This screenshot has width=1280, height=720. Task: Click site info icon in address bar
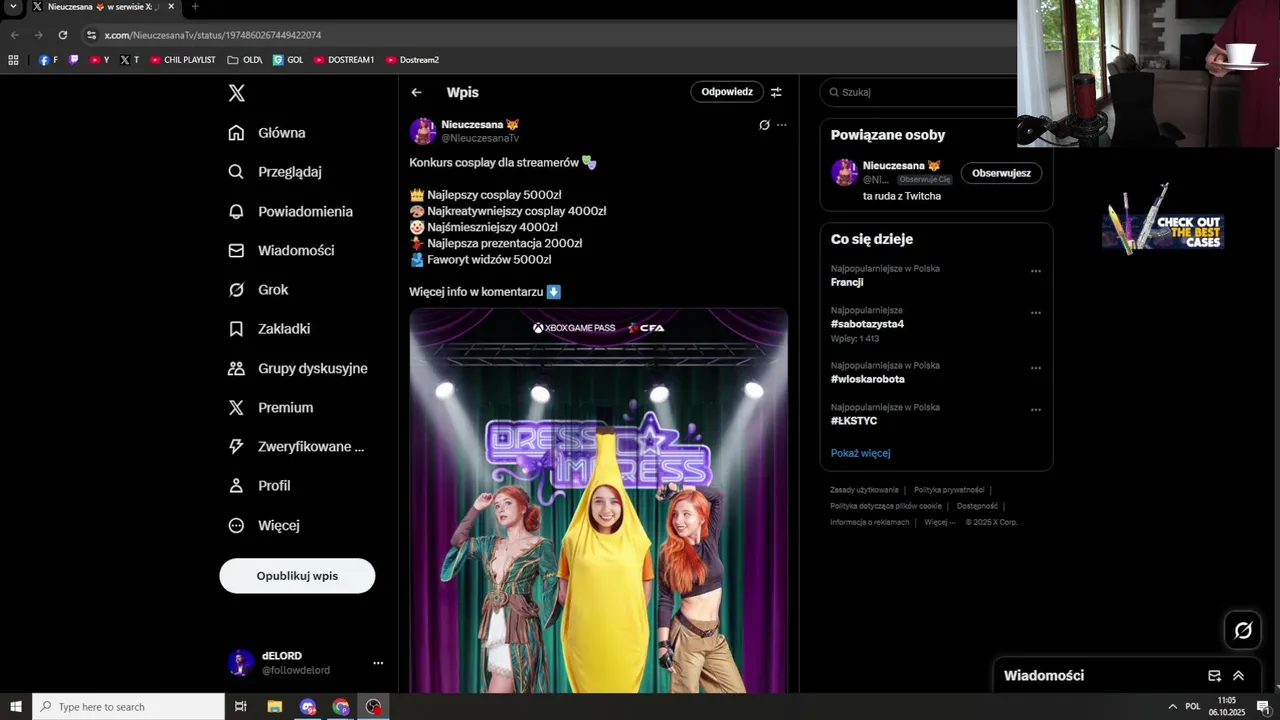coord(91,35)
